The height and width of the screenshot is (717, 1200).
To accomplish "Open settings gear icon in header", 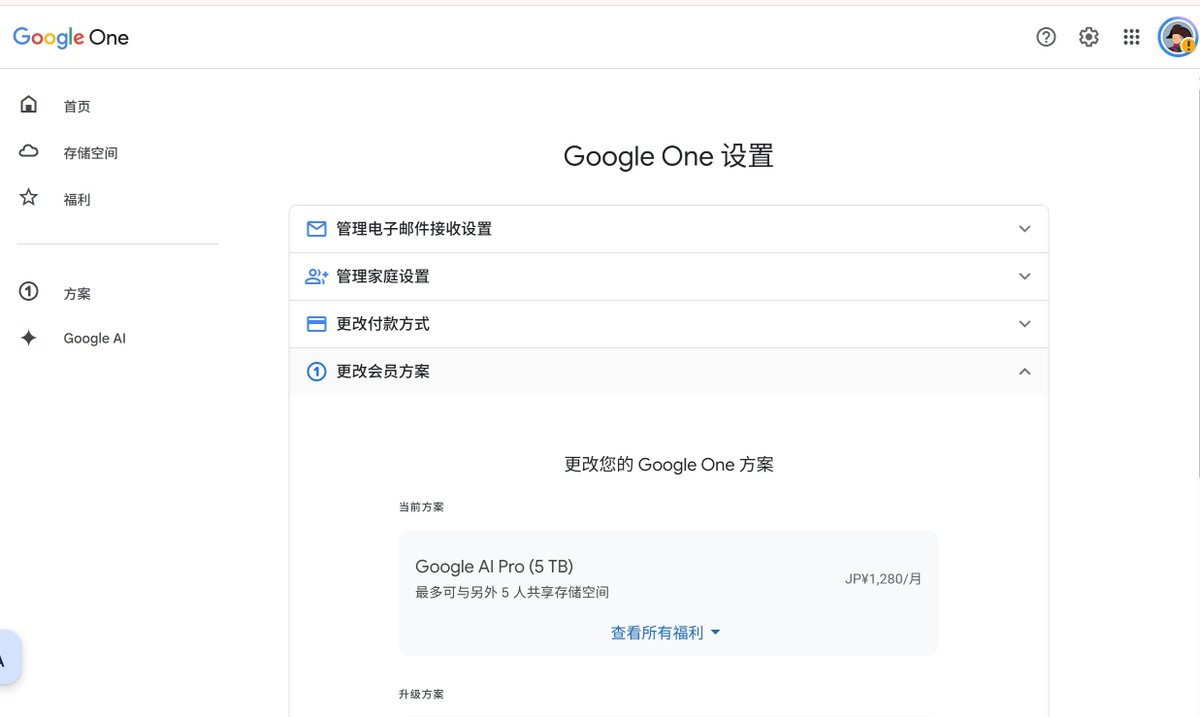I will (x=1089, y=37).
